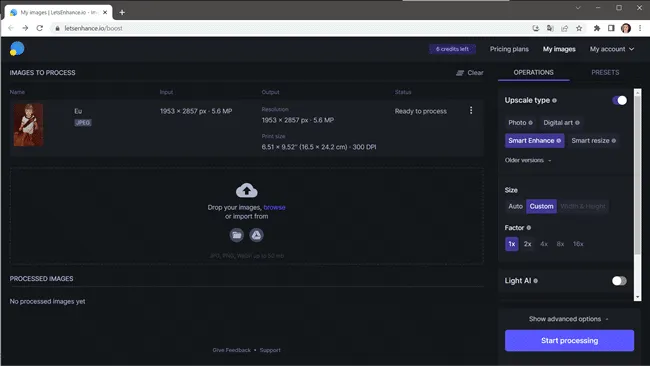Click the operations panel scrollbar

638,176
